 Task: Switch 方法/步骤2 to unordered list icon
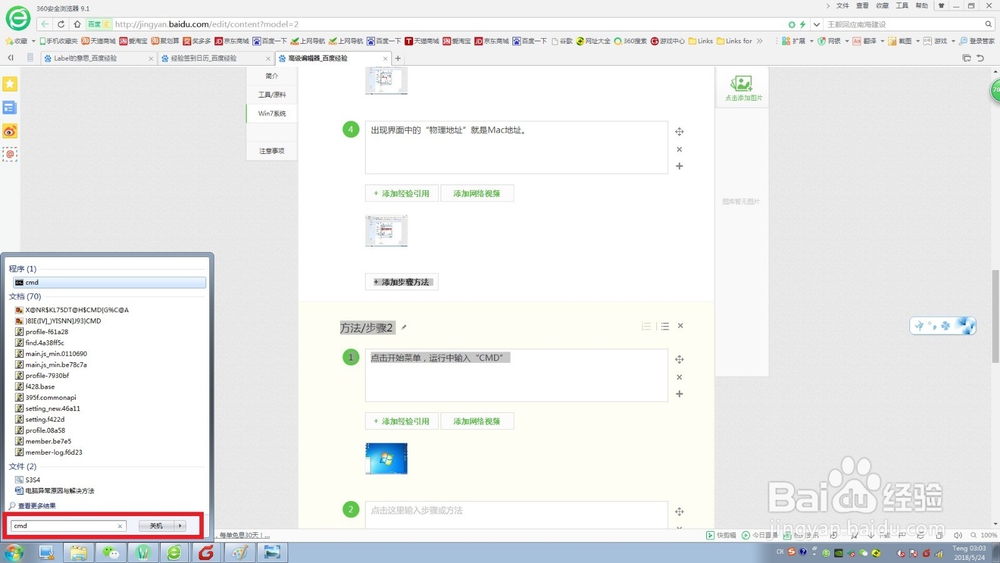click(665, 326)
